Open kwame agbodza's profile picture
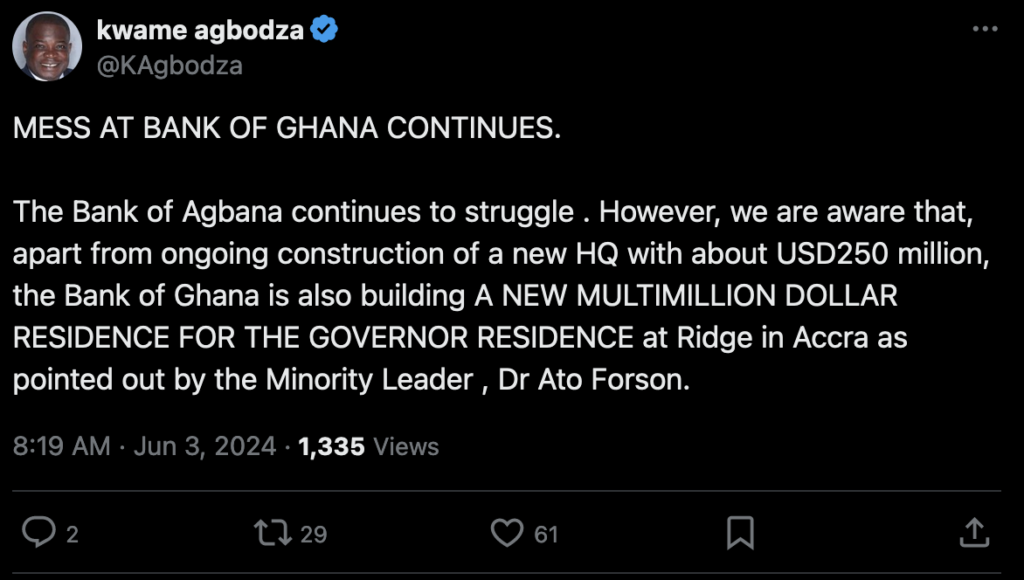This screenshot has width=1024, height=580. [x=47, y=47]
